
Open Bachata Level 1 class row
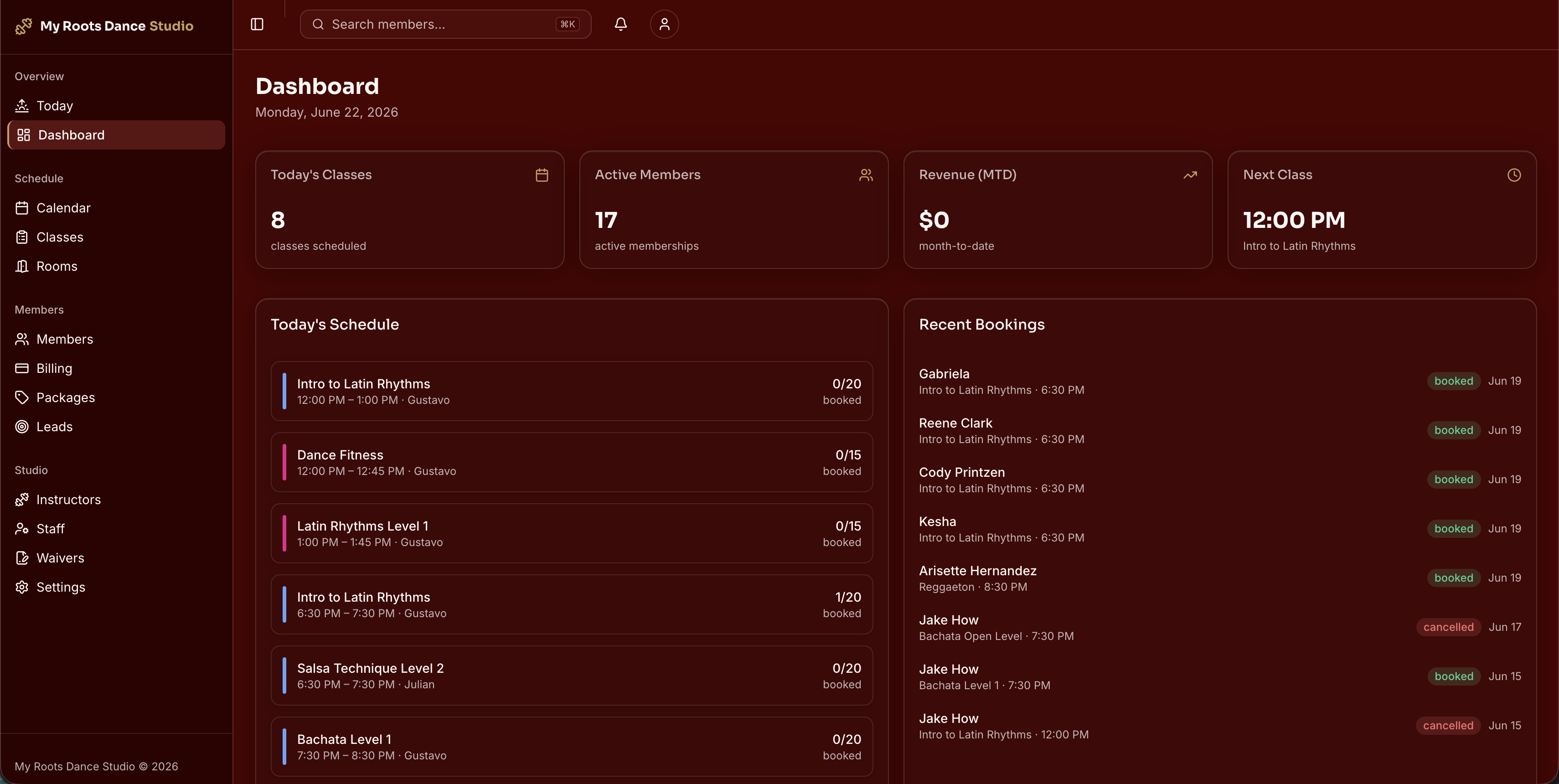572,747
